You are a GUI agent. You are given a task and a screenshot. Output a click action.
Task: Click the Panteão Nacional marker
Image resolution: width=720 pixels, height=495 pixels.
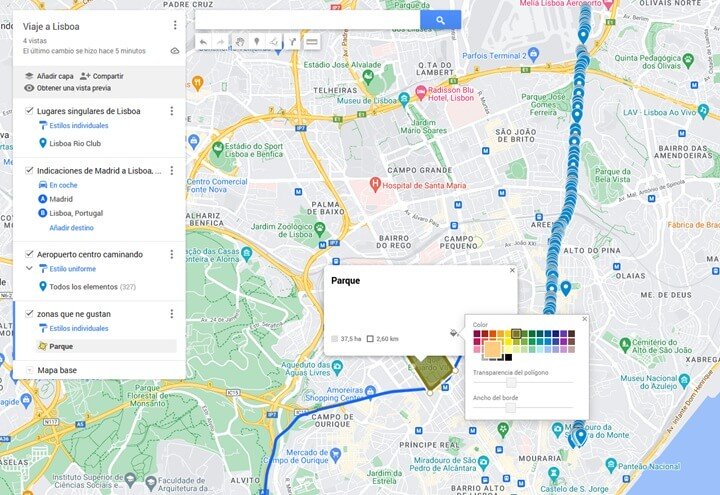[611, 465]
